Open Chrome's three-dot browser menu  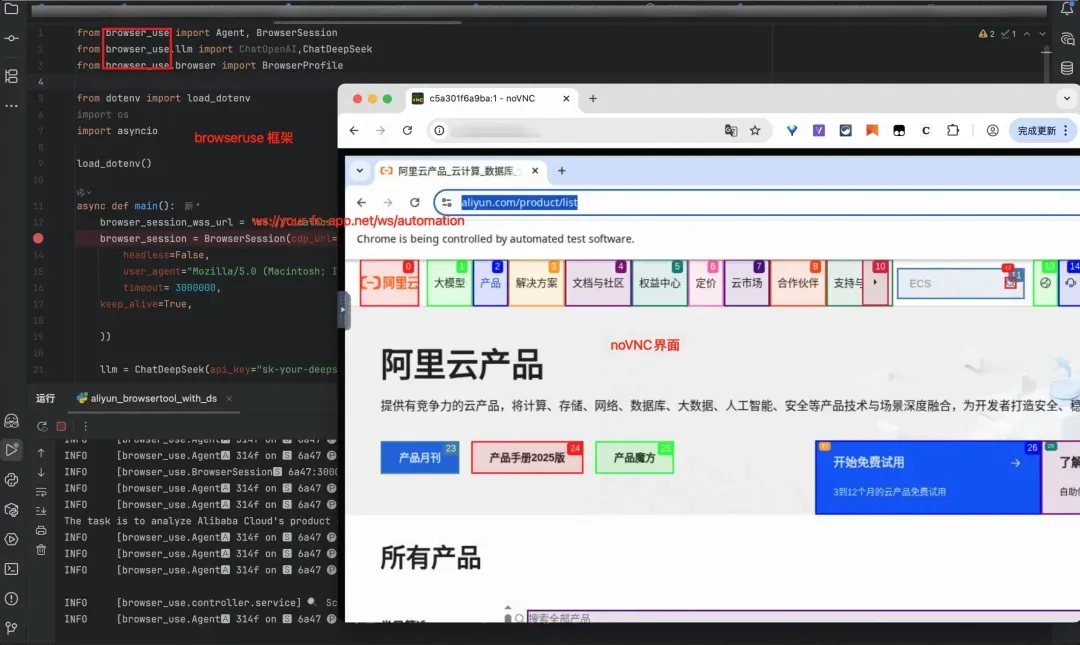pos(1066,131)
